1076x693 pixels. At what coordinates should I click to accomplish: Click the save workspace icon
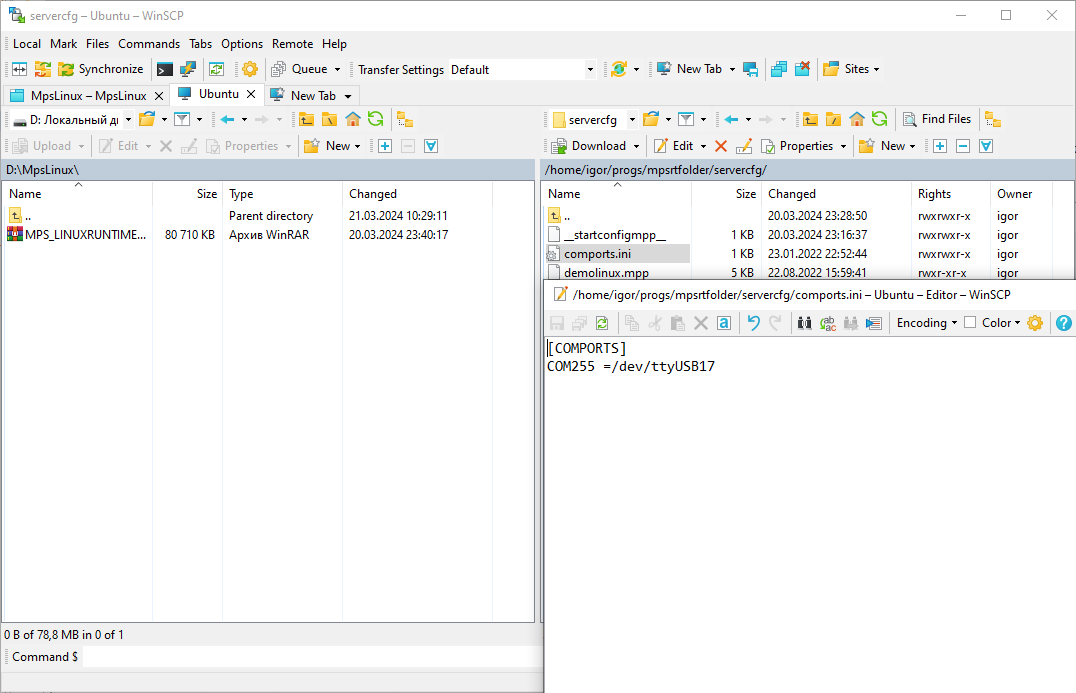pos(751,69)
